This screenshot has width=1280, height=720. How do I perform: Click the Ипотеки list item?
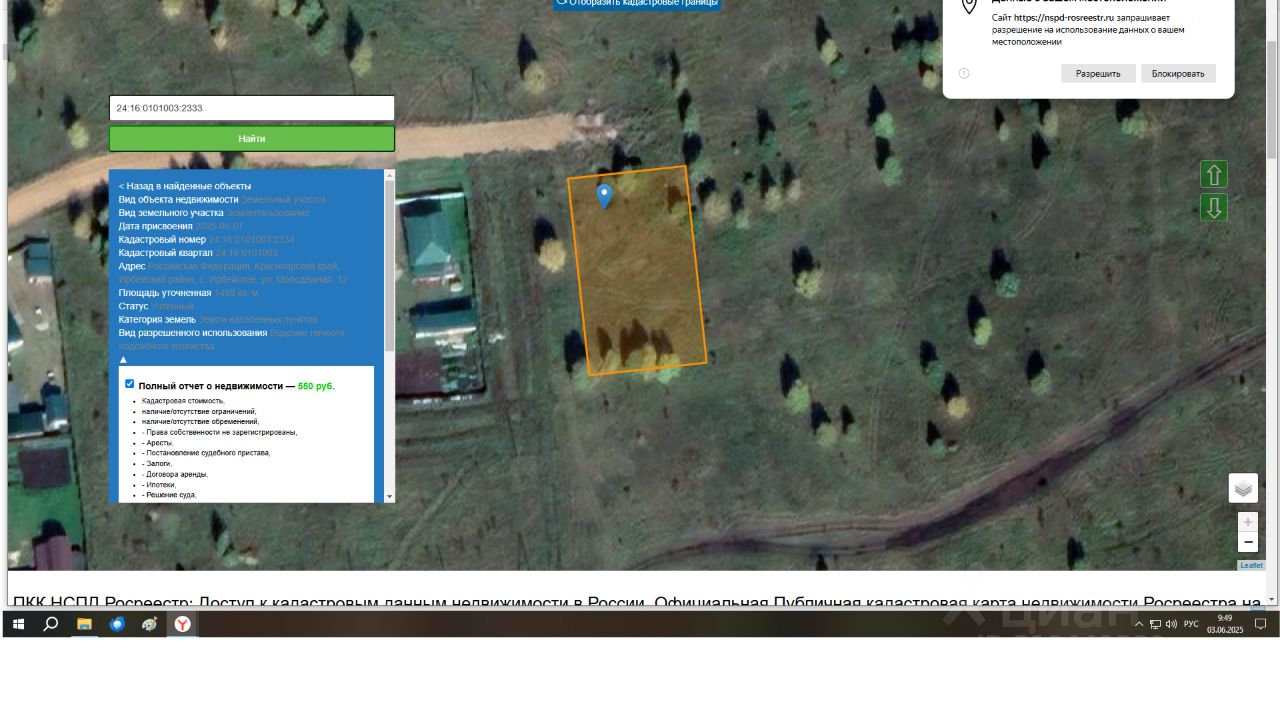(159, 485)
